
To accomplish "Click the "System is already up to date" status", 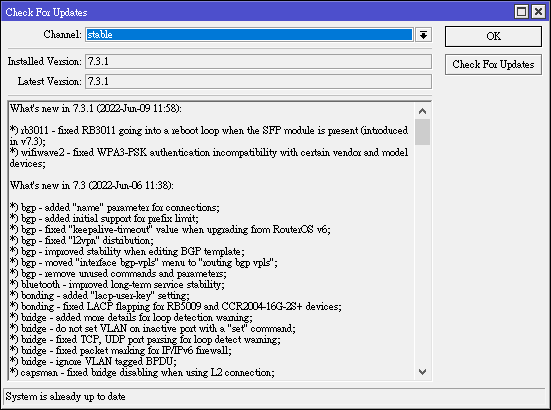I will [65, 397].
